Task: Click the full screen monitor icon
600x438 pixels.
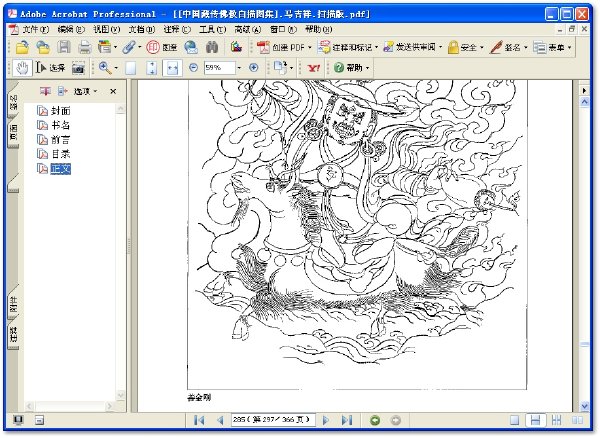Action: pyautogui.click(x=18, y=420)
